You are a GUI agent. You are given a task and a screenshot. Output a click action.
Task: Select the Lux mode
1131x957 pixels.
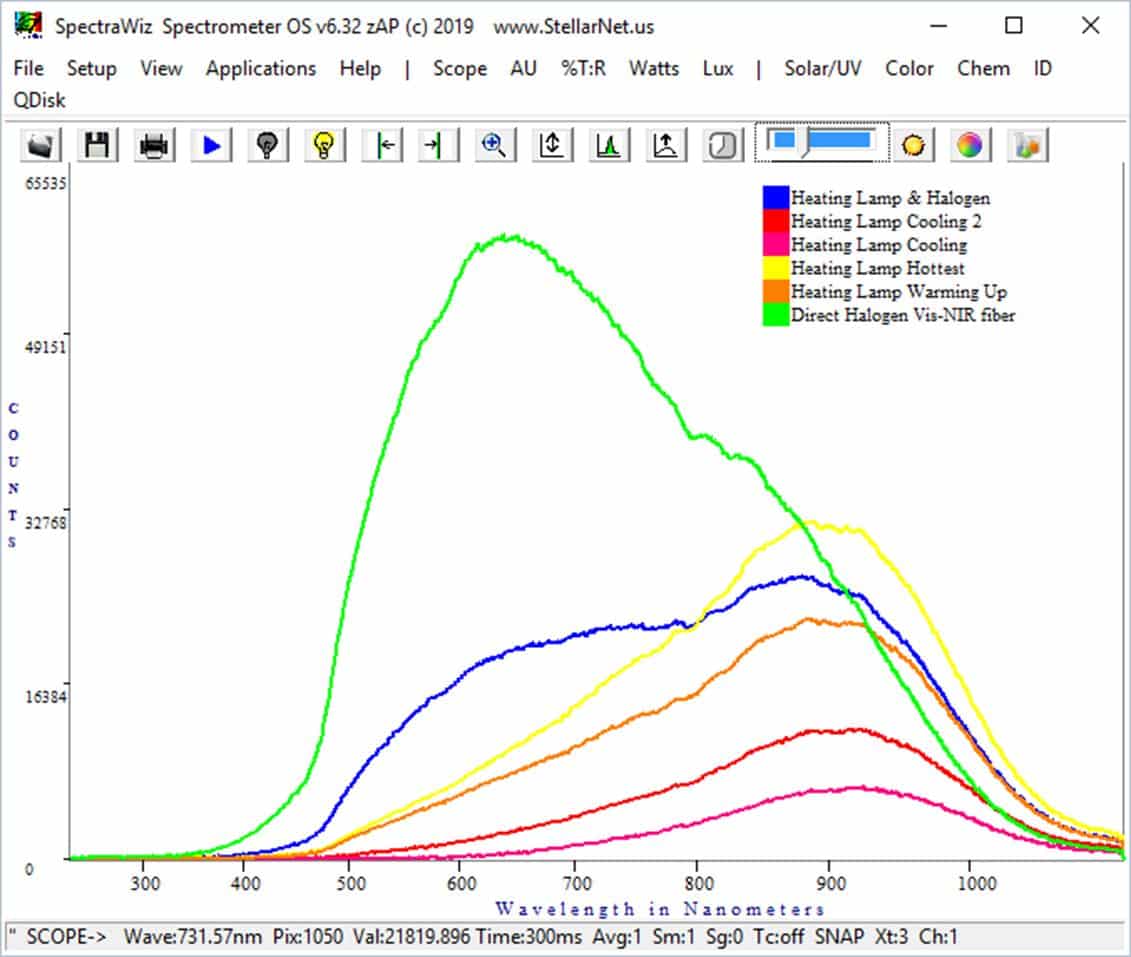click(718, 69)
